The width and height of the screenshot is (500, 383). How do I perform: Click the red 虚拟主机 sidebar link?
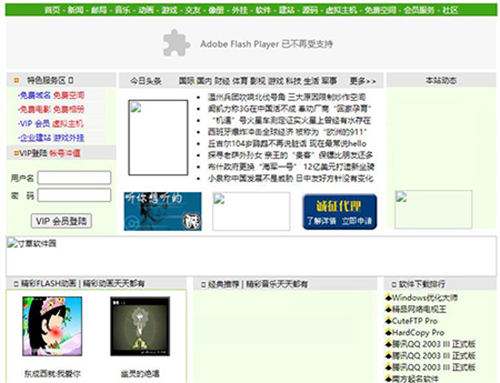coord(68,124)
